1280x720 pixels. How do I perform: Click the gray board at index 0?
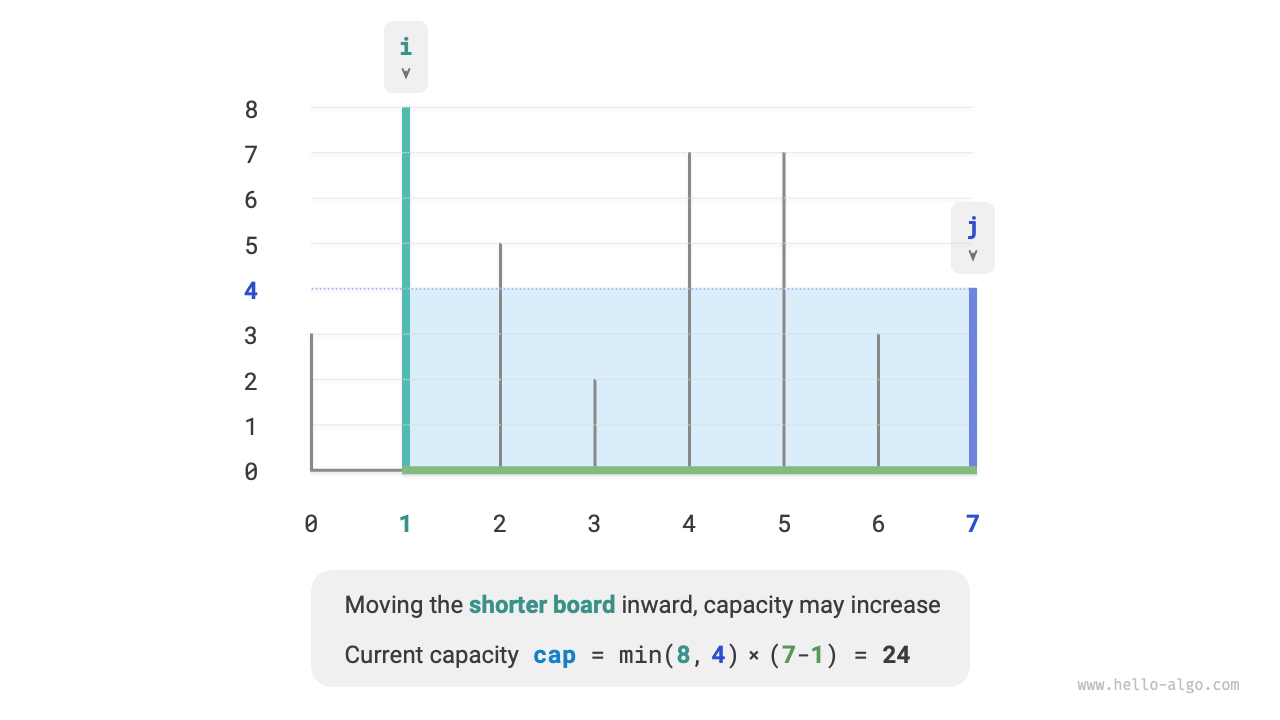pos(312,400)
